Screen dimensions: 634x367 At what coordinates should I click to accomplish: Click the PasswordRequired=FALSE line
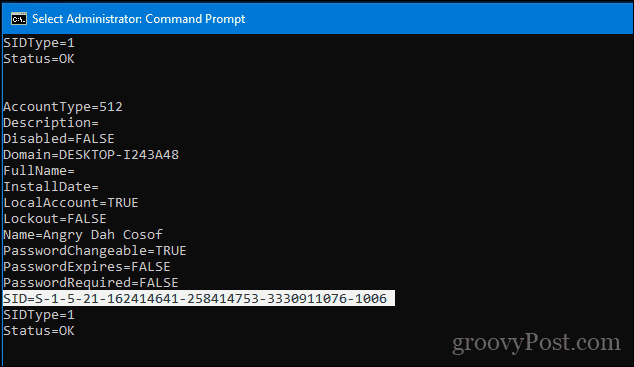tap(91, 283)
